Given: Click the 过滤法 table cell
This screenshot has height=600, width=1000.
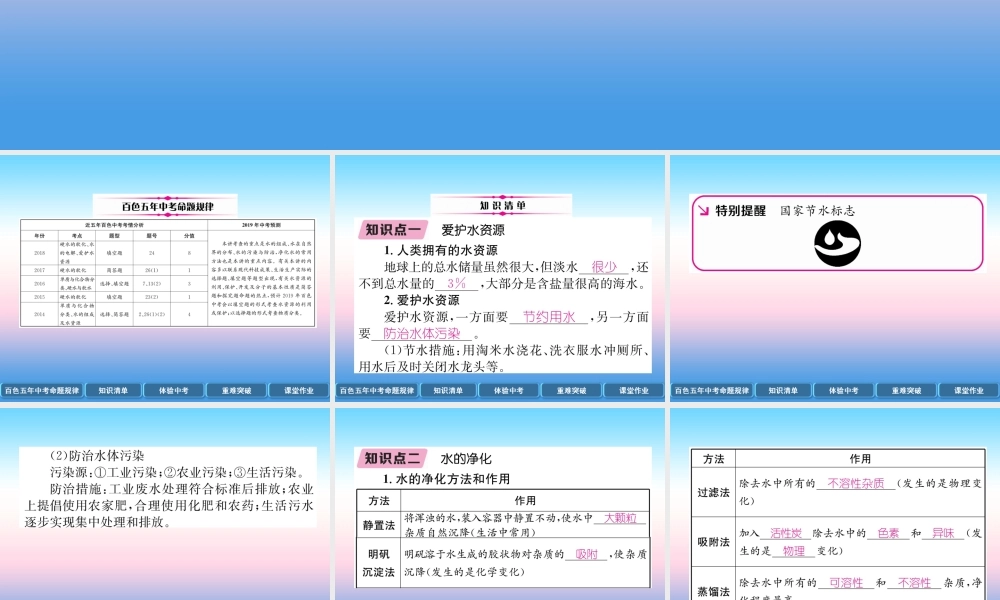Looking at the screenshot, I should tap(713, 492).
